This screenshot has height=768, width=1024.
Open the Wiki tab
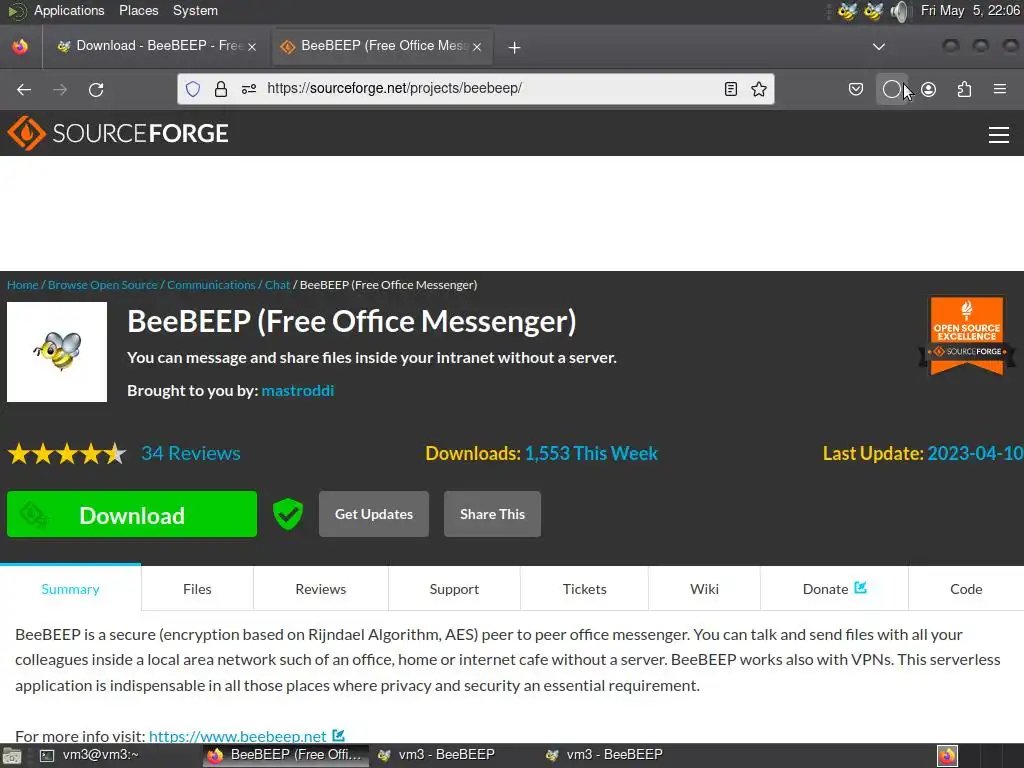(704, 588)
